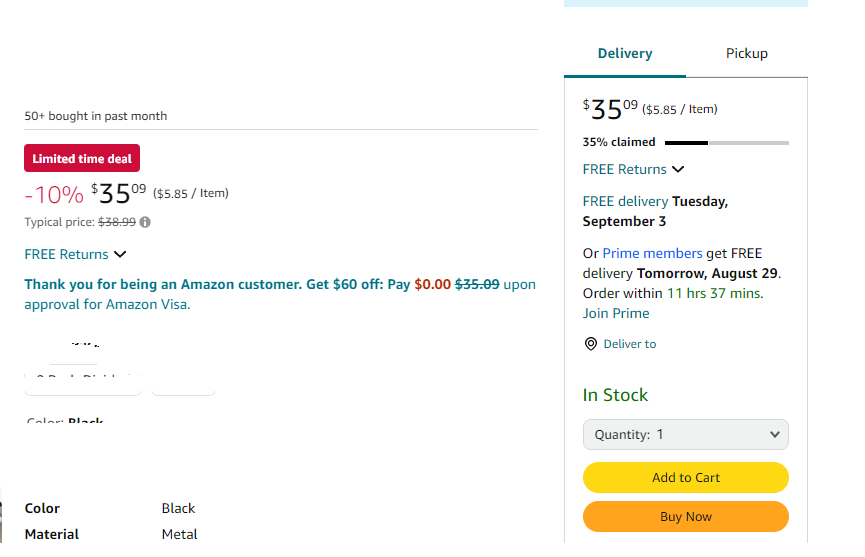Open the Quantity dropdown
The image size is (865, 557).
point(686,435)
